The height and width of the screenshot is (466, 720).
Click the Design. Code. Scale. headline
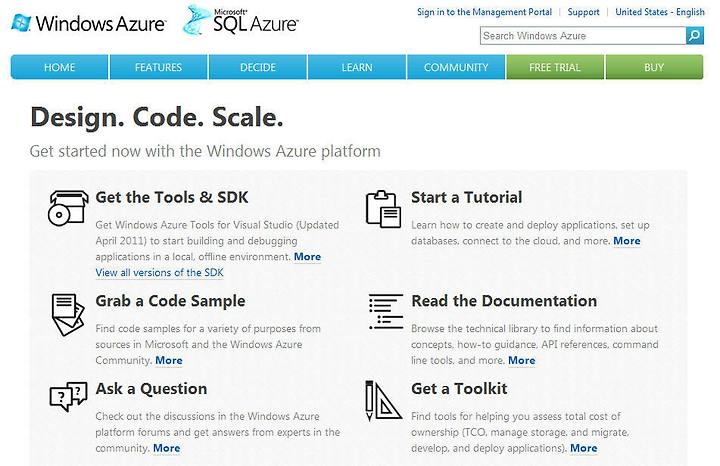157,117
